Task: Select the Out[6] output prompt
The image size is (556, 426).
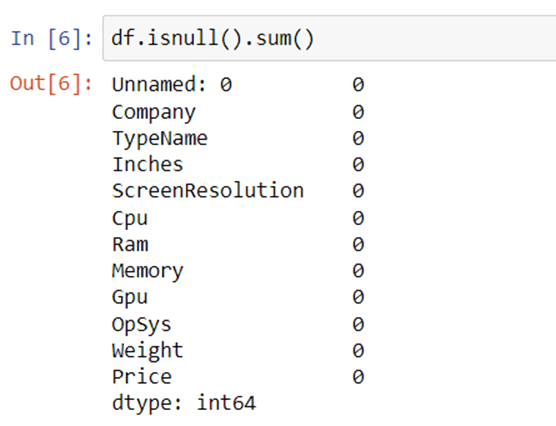Action: 51,84
